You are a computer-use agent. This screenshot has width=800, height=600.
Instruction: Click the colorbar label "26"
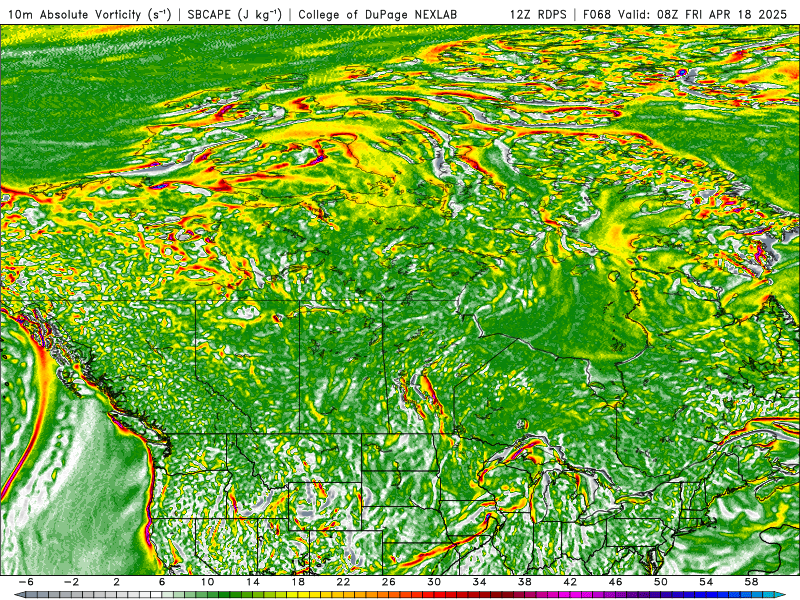[388, 582]
